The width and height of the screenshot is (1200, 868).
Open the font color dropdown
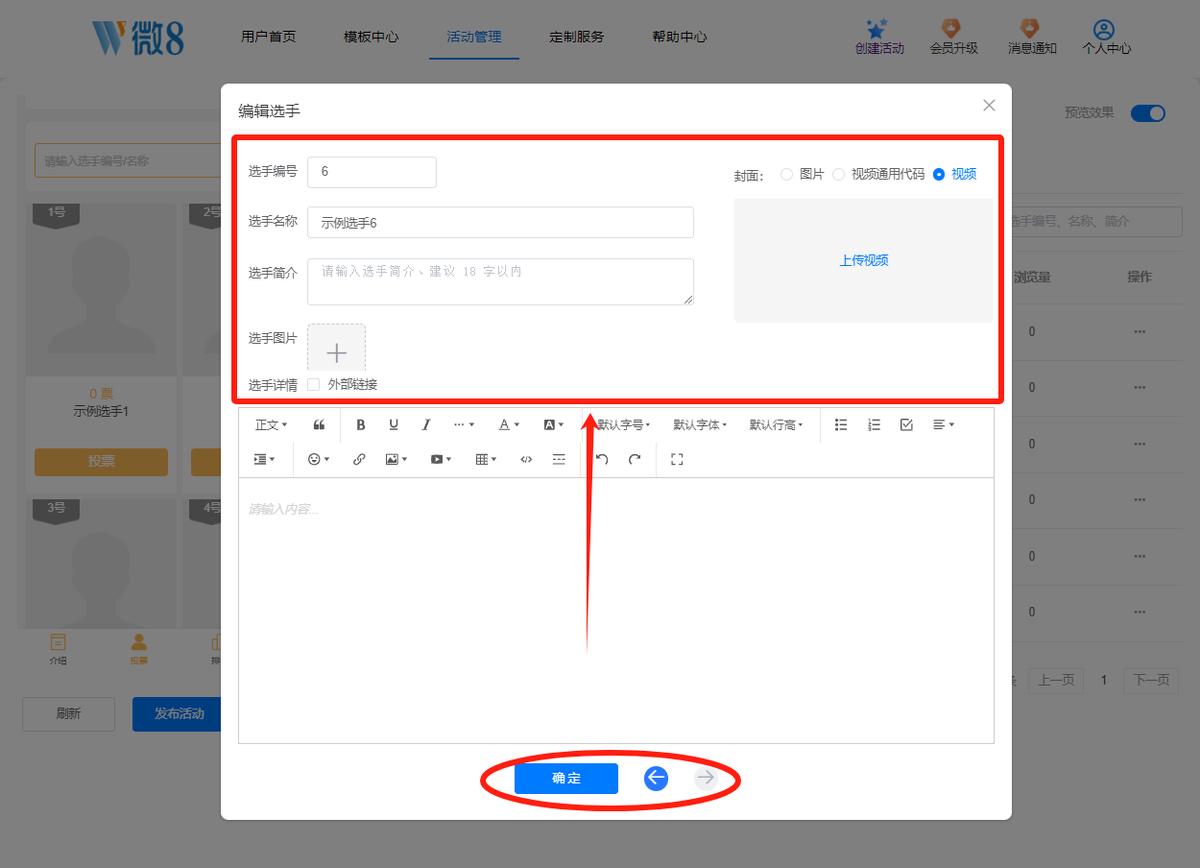pyautogui.click(x=509, y=425)
